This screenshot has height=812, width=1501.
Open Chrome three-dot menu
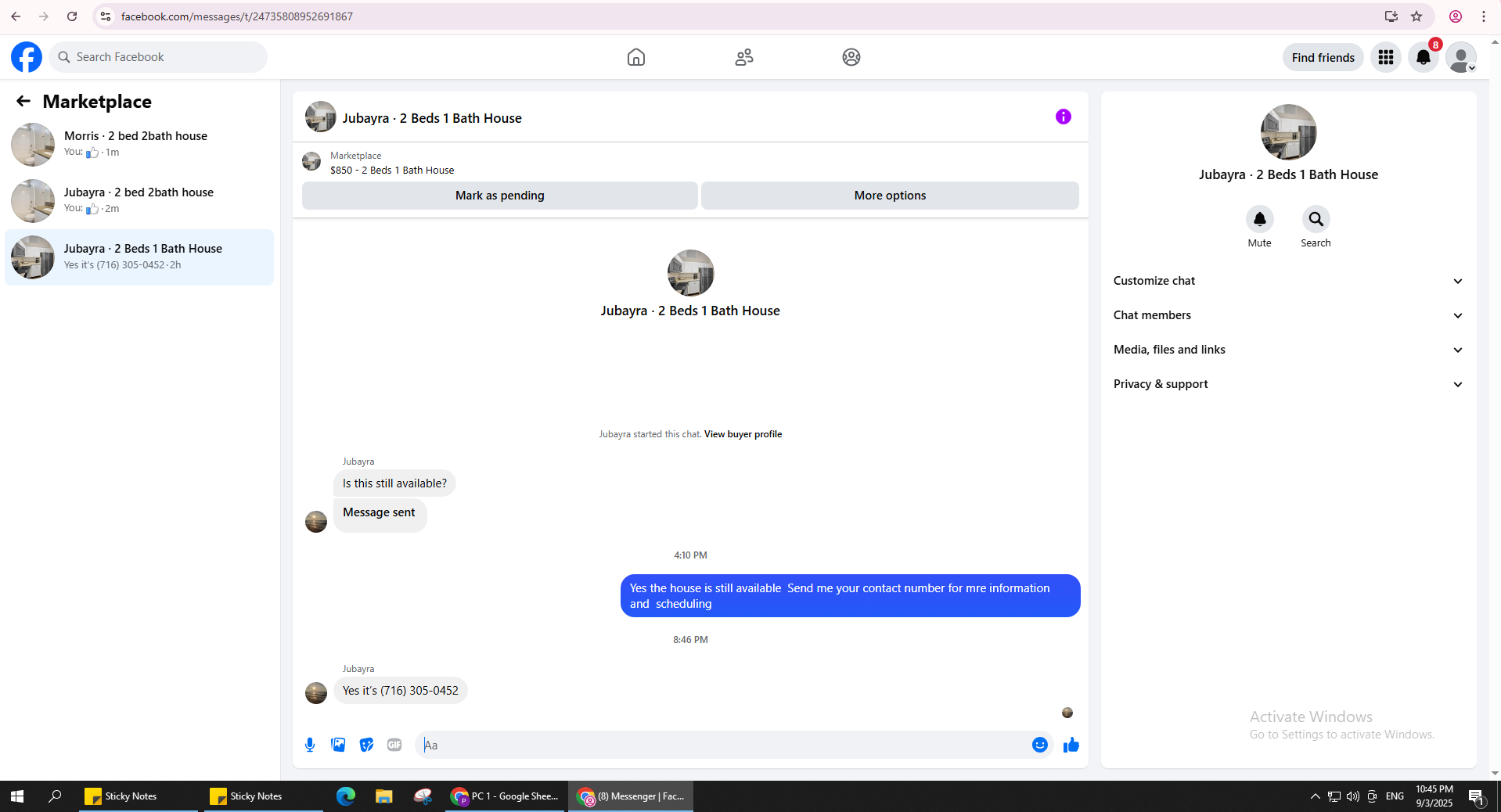tap(1484, 16)
